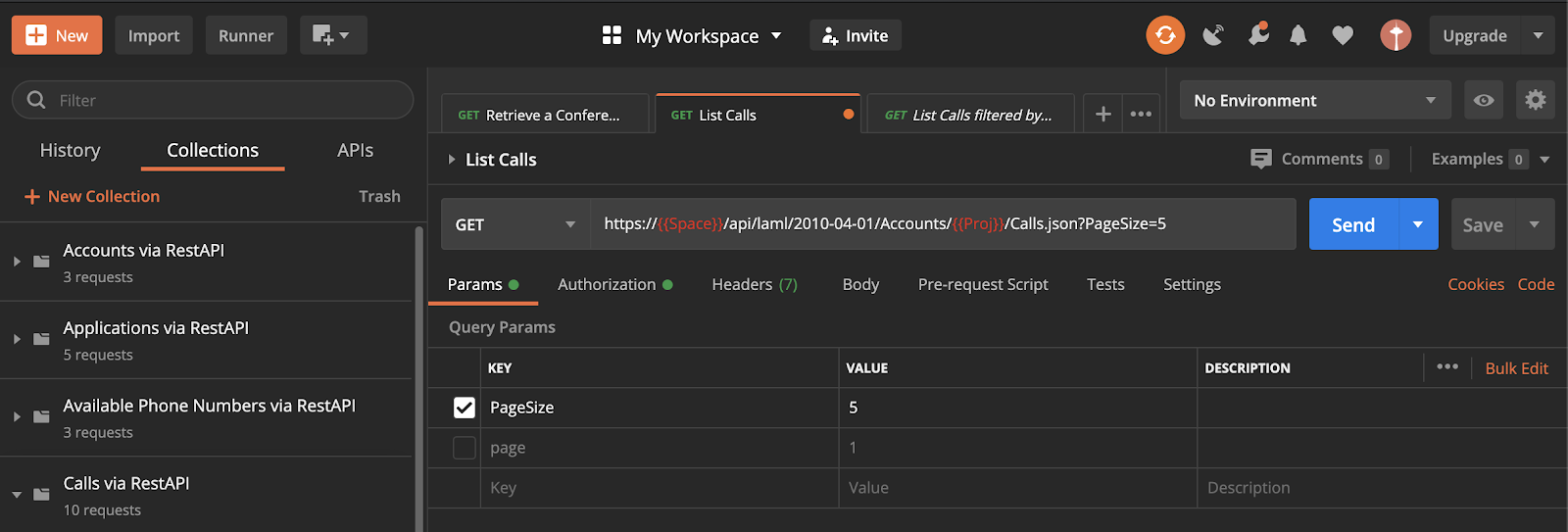Create a New Collection

[92, 196]
